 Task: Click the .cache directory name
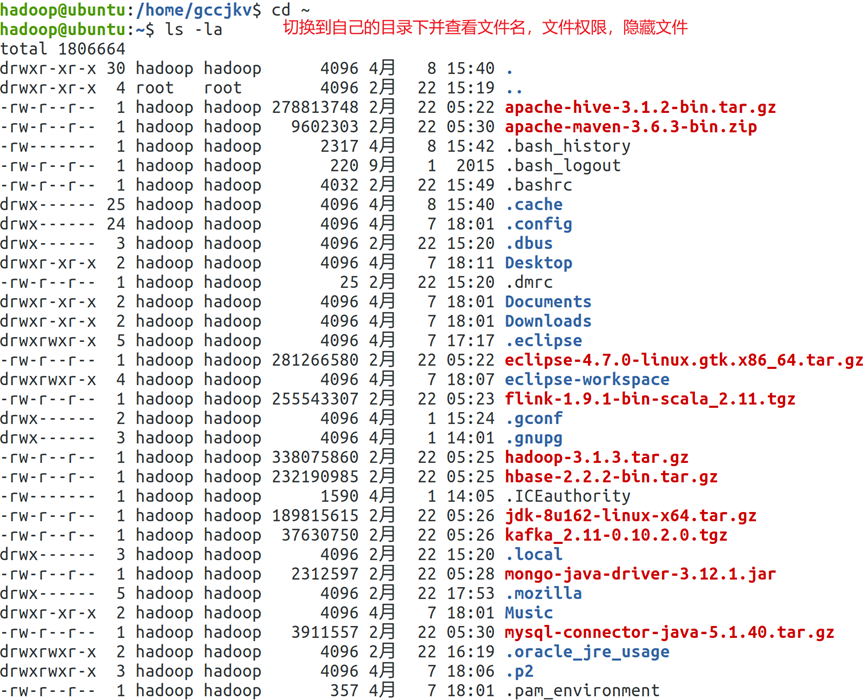[533, 204]
